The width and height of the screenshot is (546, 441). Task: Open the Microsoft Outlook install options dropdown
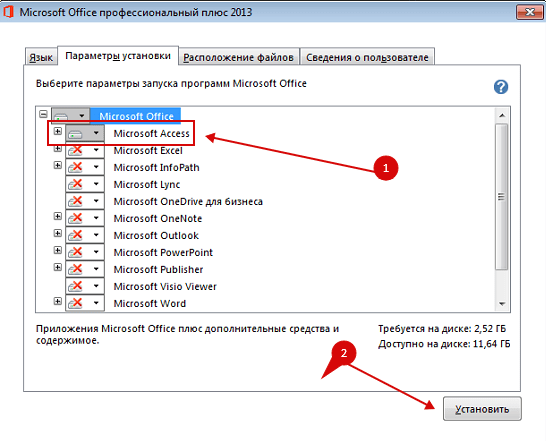pos(96,235)
